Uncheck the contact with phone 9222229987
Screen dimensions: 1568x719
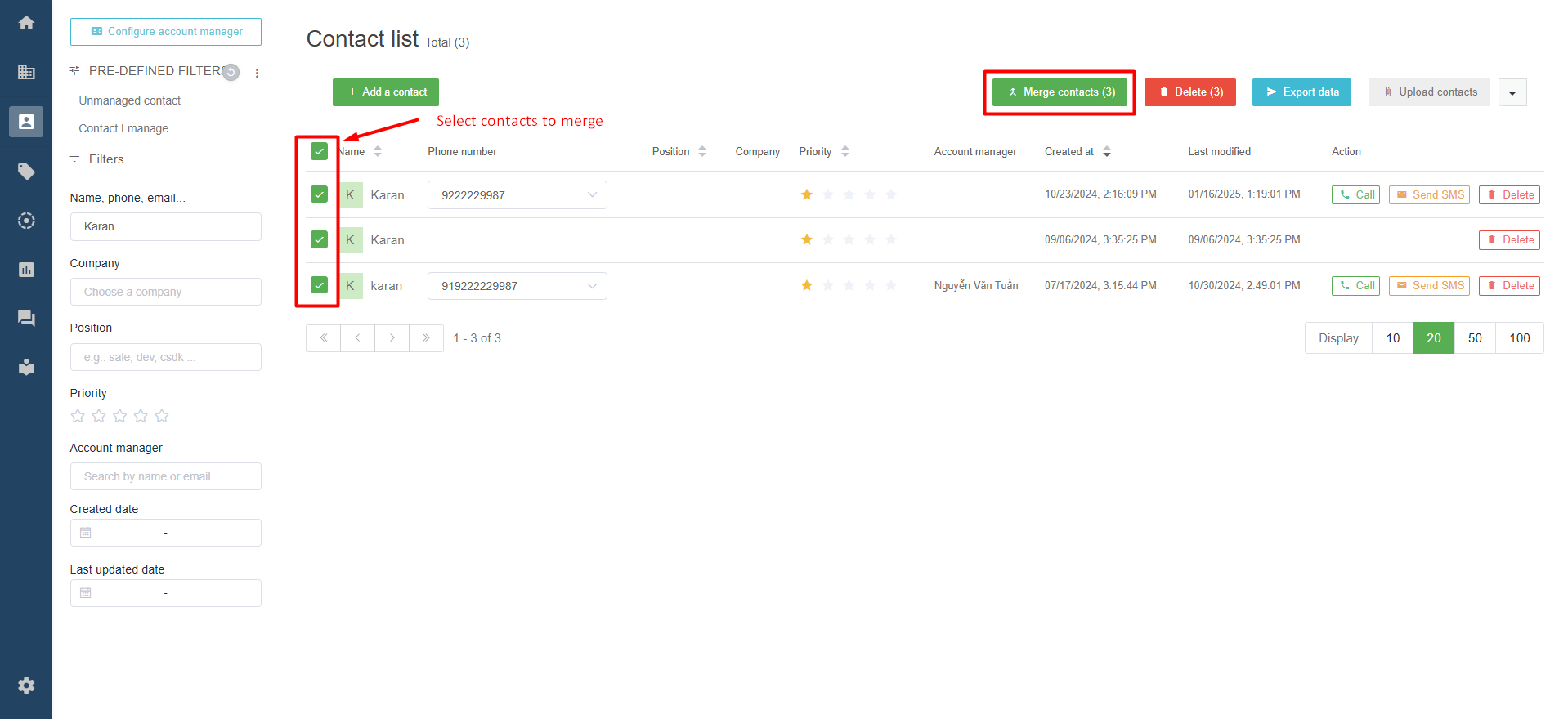pos(320,194)
